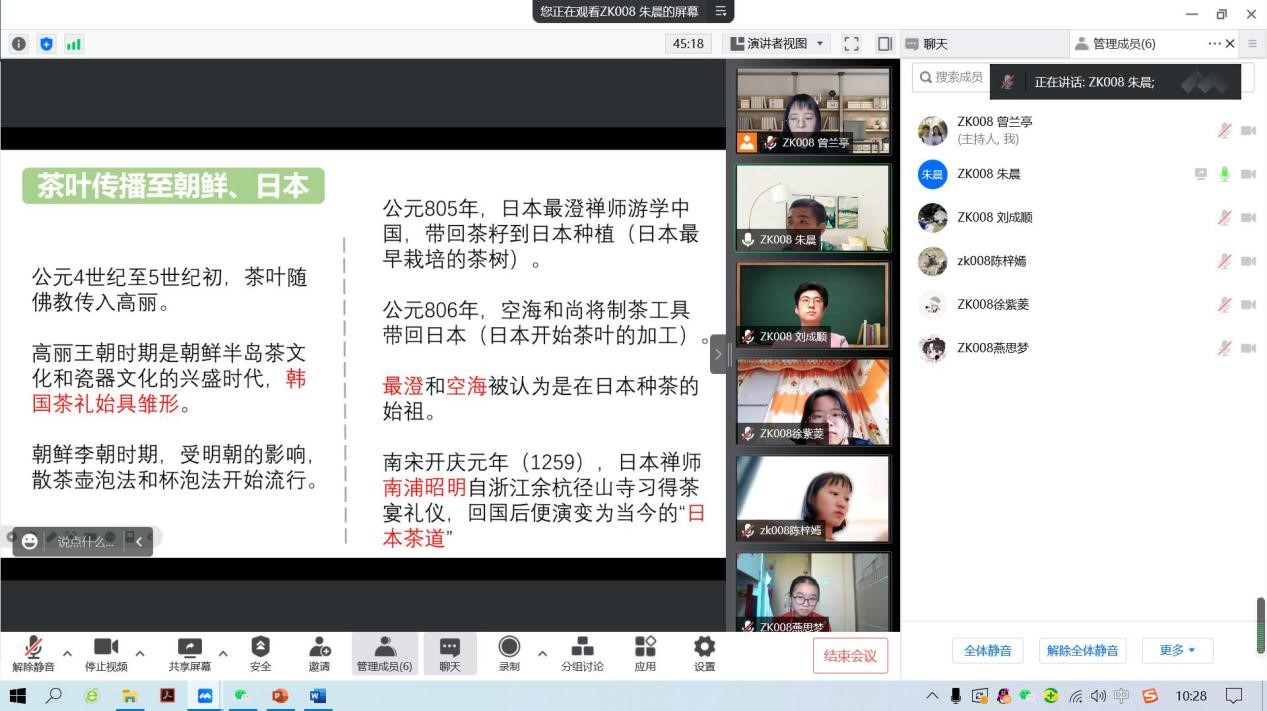
Task: Toggle mute for member ZK008 刘成顺
Action: (1224, 218)
